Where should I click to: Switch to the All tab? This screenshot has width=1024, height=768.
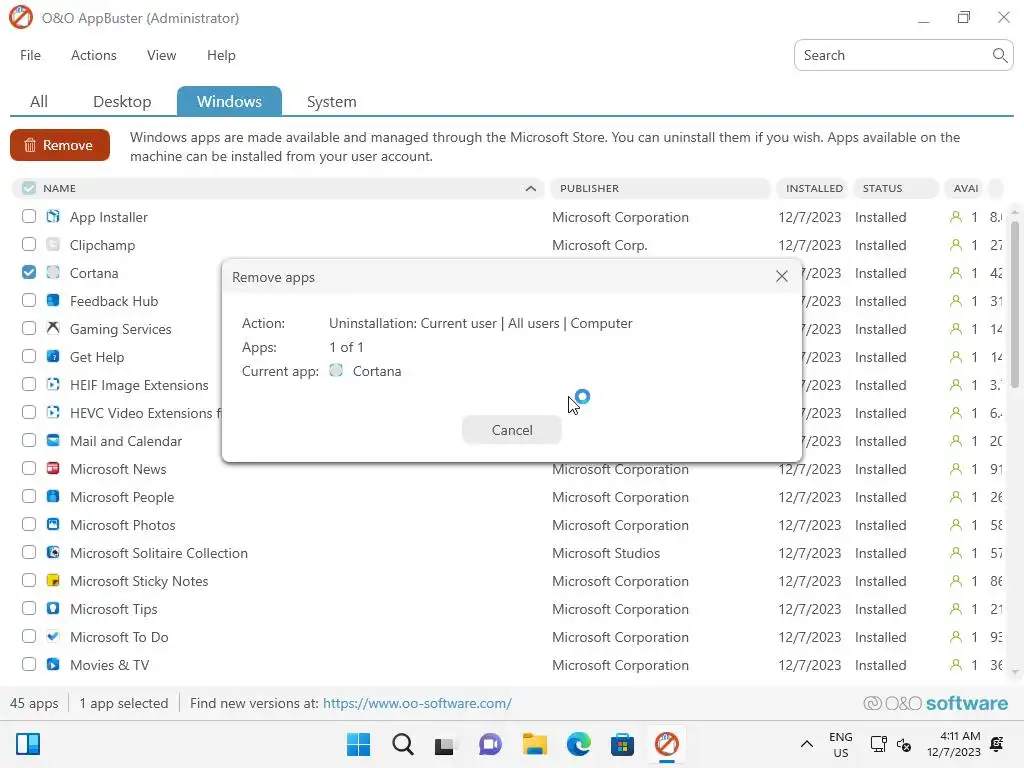coord(39,101)
